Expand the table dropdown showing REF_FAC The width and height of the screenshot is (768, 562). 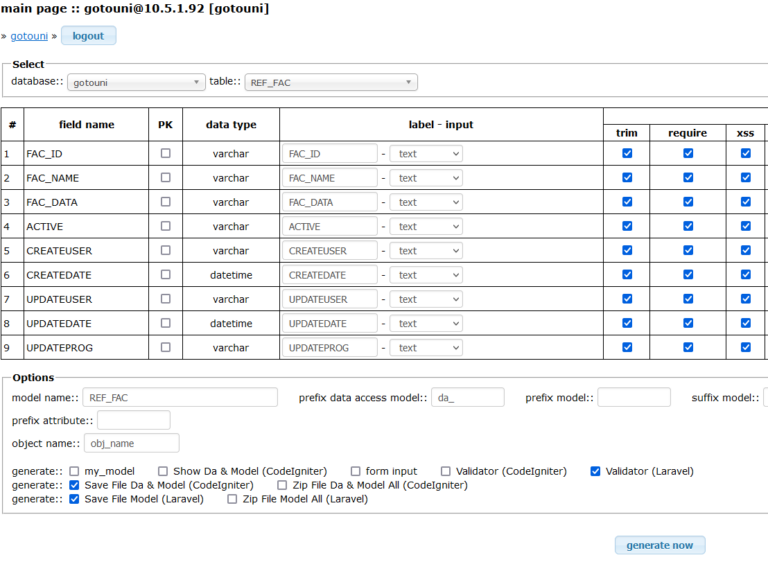[x=330, y=83]
